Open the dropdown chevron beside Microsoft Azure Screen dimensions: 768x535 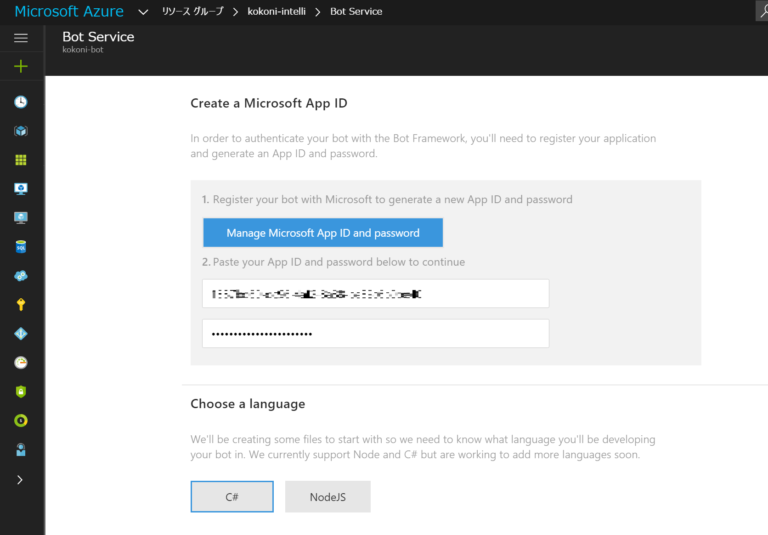[x=143, y=12]
